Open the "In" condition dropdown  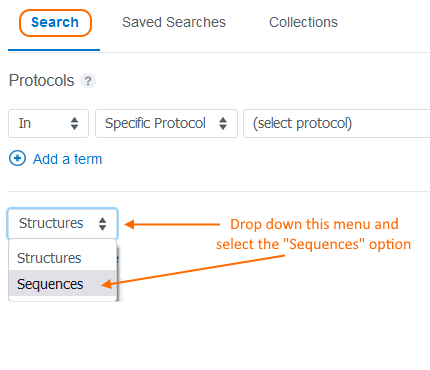48,123
